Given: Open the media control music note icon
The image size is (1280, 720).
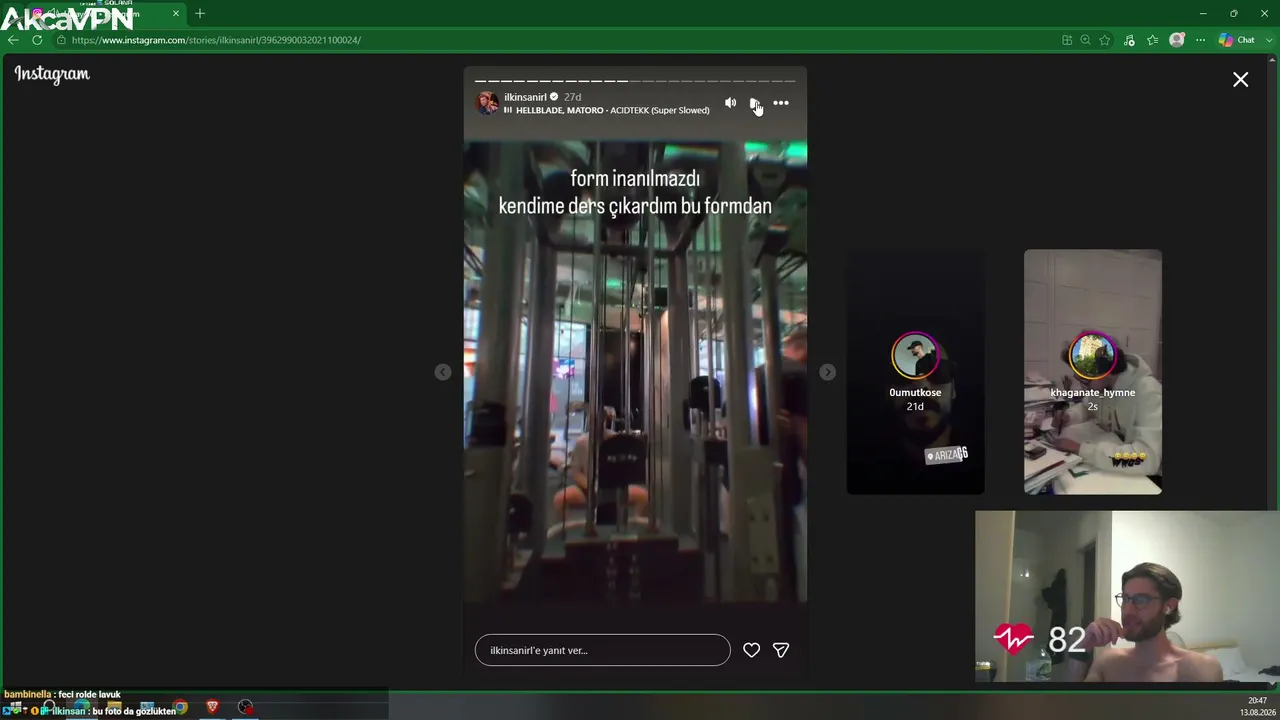Looking at the screenshot, I should 1129,40.
